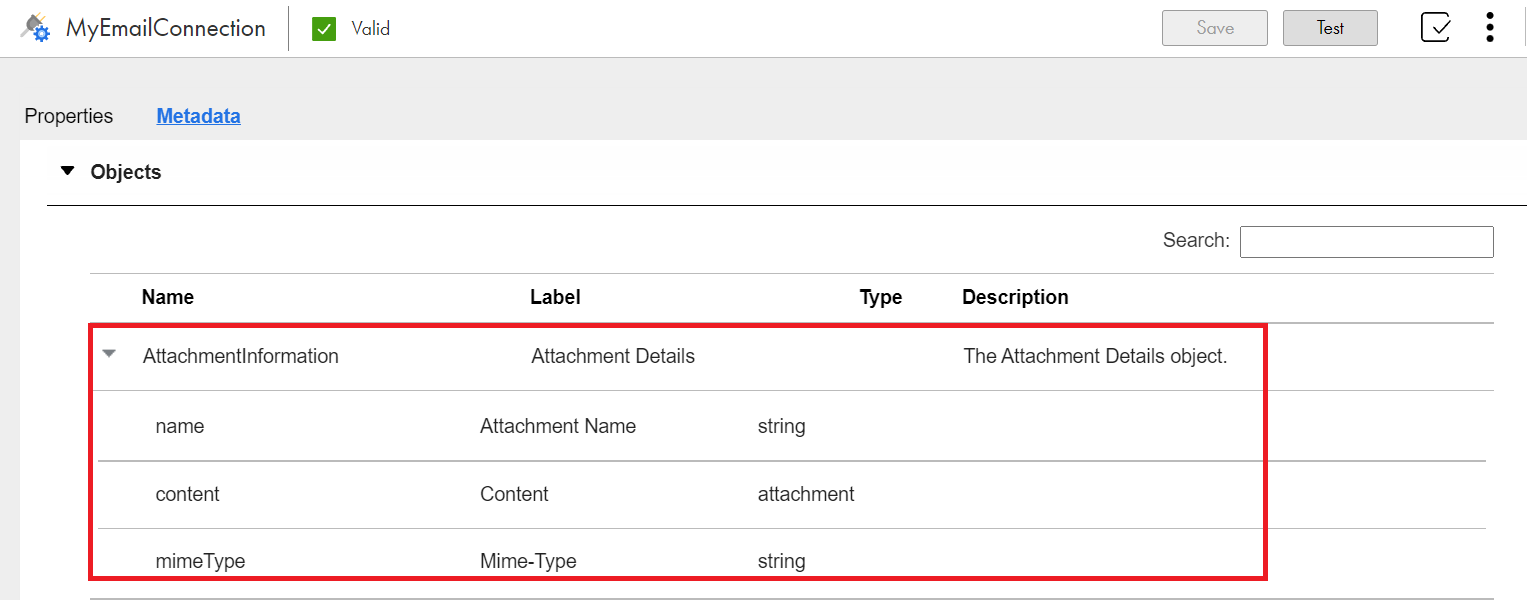Click the MyEmailConnection title text
Screen dimensions: 1527x600
coord(166,28)
